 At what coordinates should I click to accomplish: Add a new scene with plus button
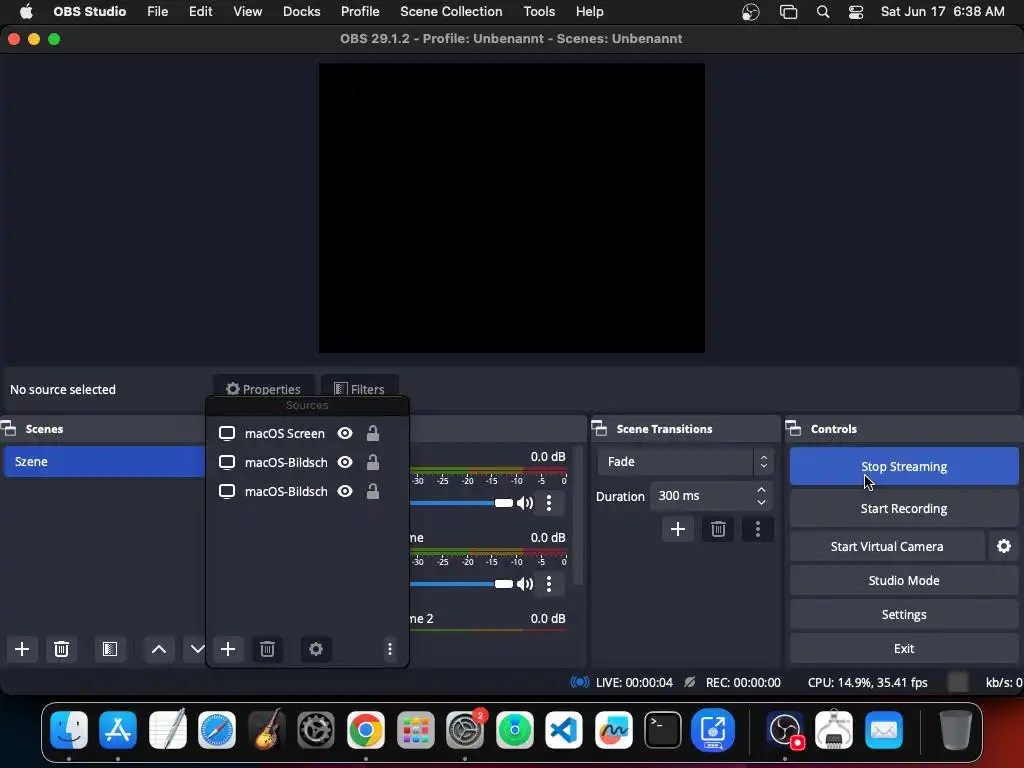click(x=22, y=649)
